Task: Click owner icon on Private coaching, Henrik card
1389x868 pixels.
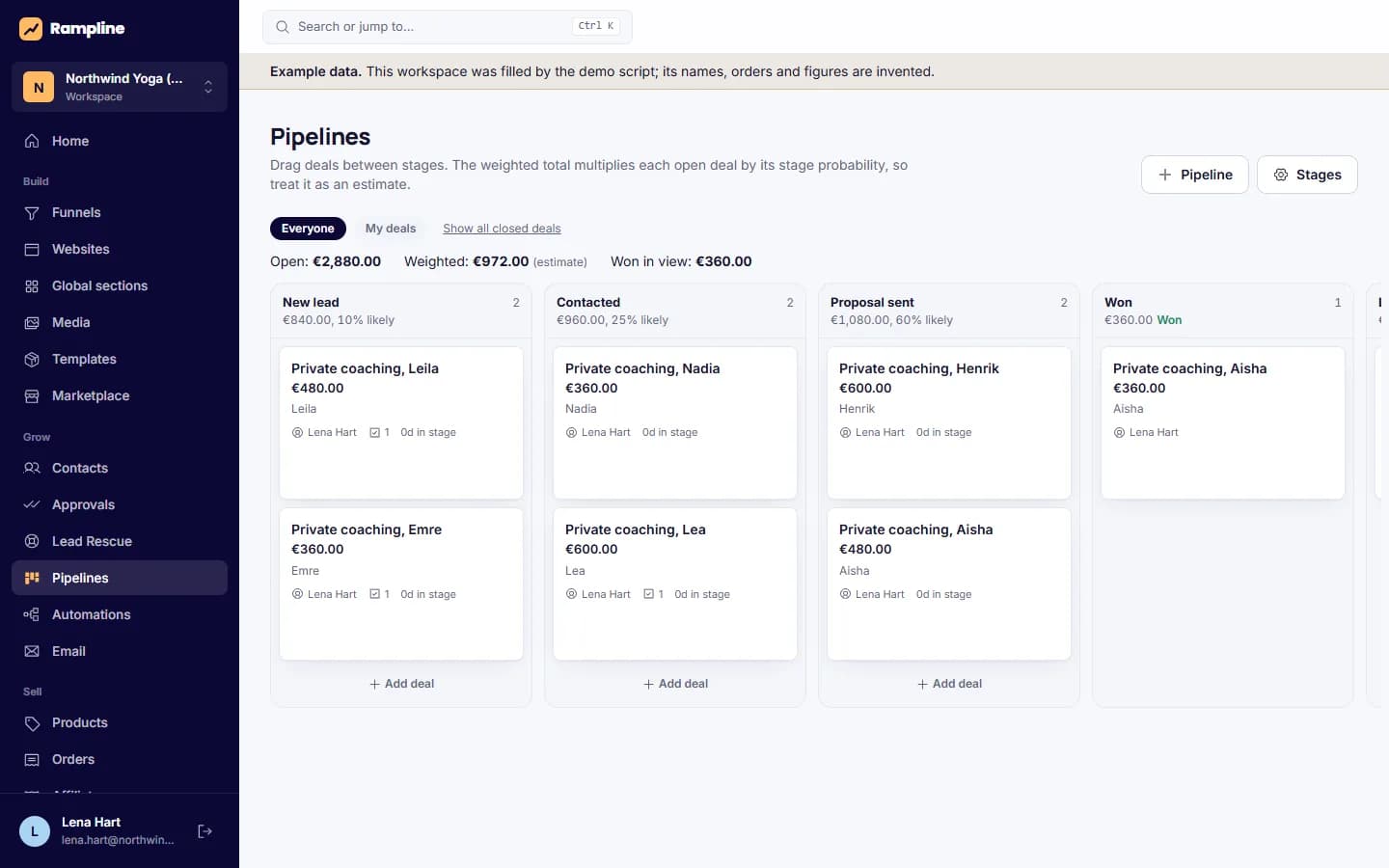Action: click(x=845, y=432)
